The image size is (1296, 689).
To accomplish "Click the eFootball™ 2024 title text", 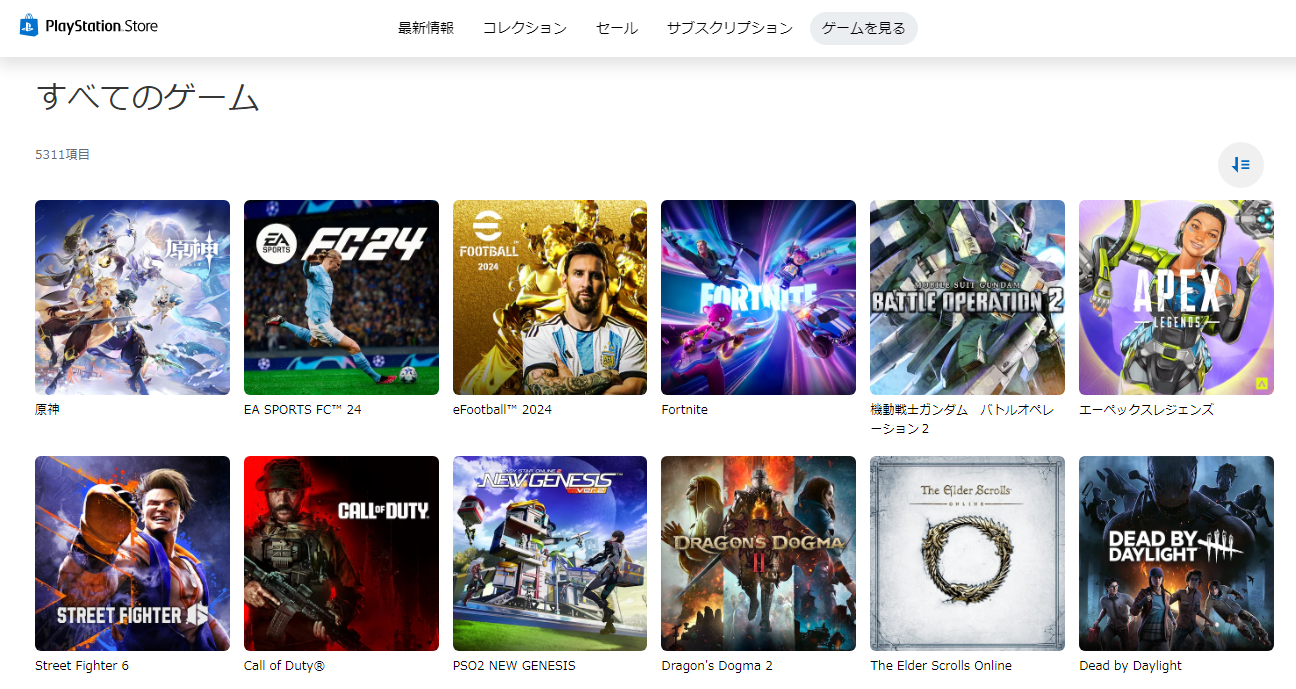I will (x=502, y=410).
